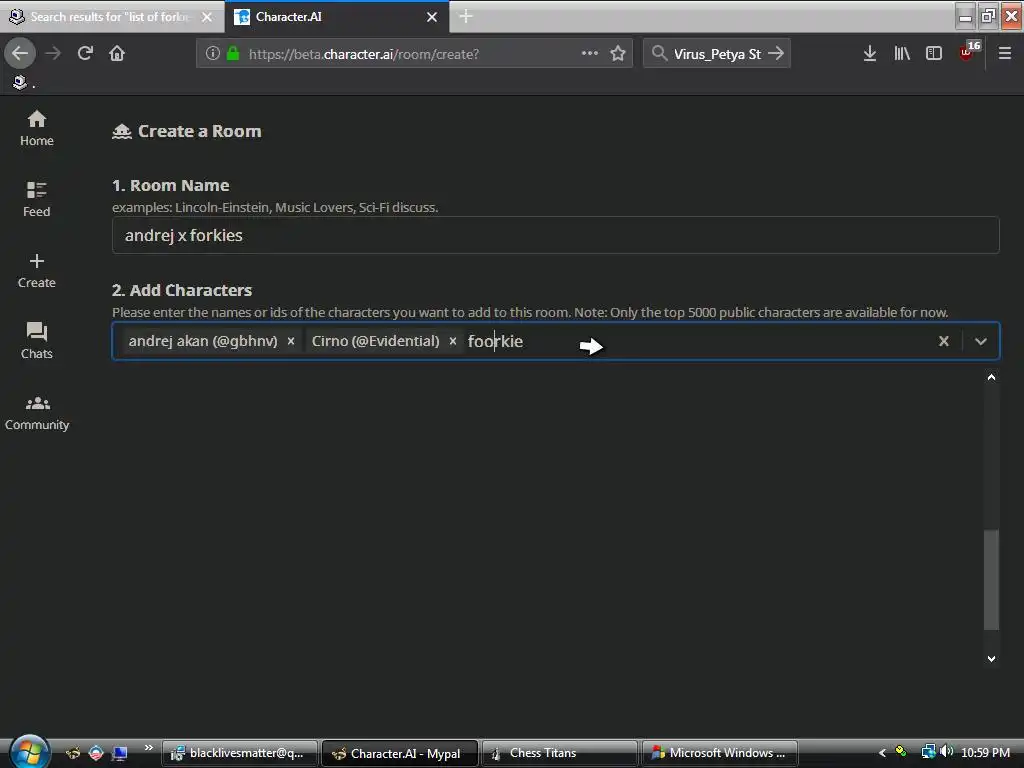Screen dimensions: 1024x768
Task: Open blacklivesmatter@q... taskbar window
Action: point(240,753)
